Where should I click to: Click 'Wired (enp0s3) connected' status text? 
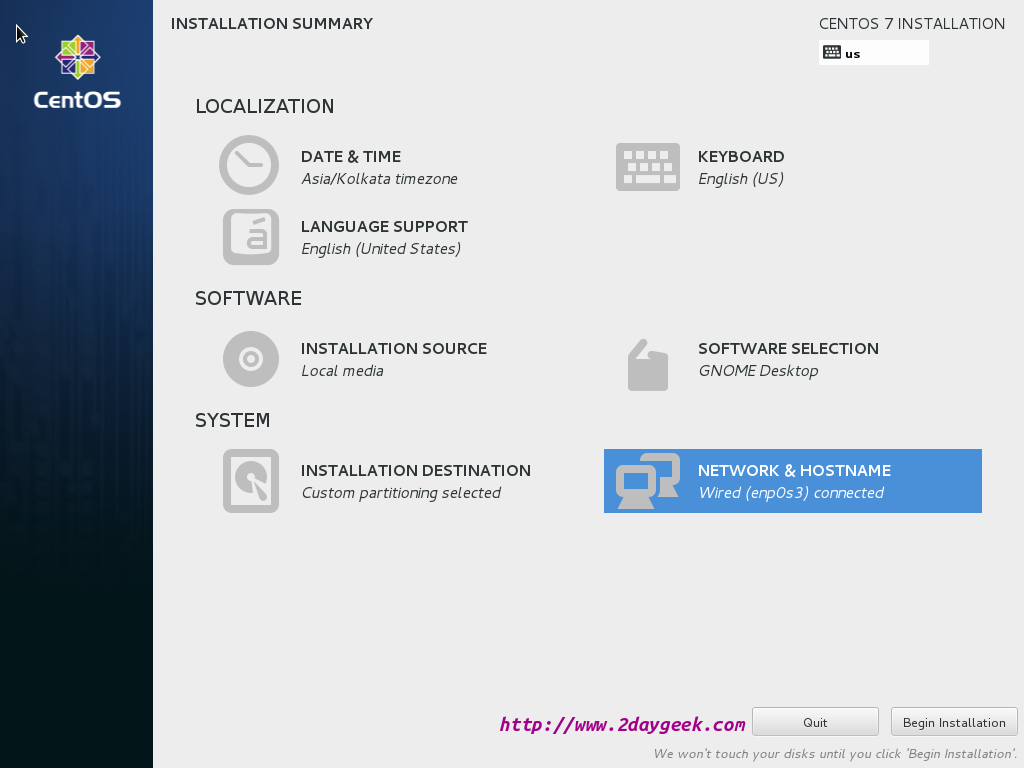tap(791, 493)
